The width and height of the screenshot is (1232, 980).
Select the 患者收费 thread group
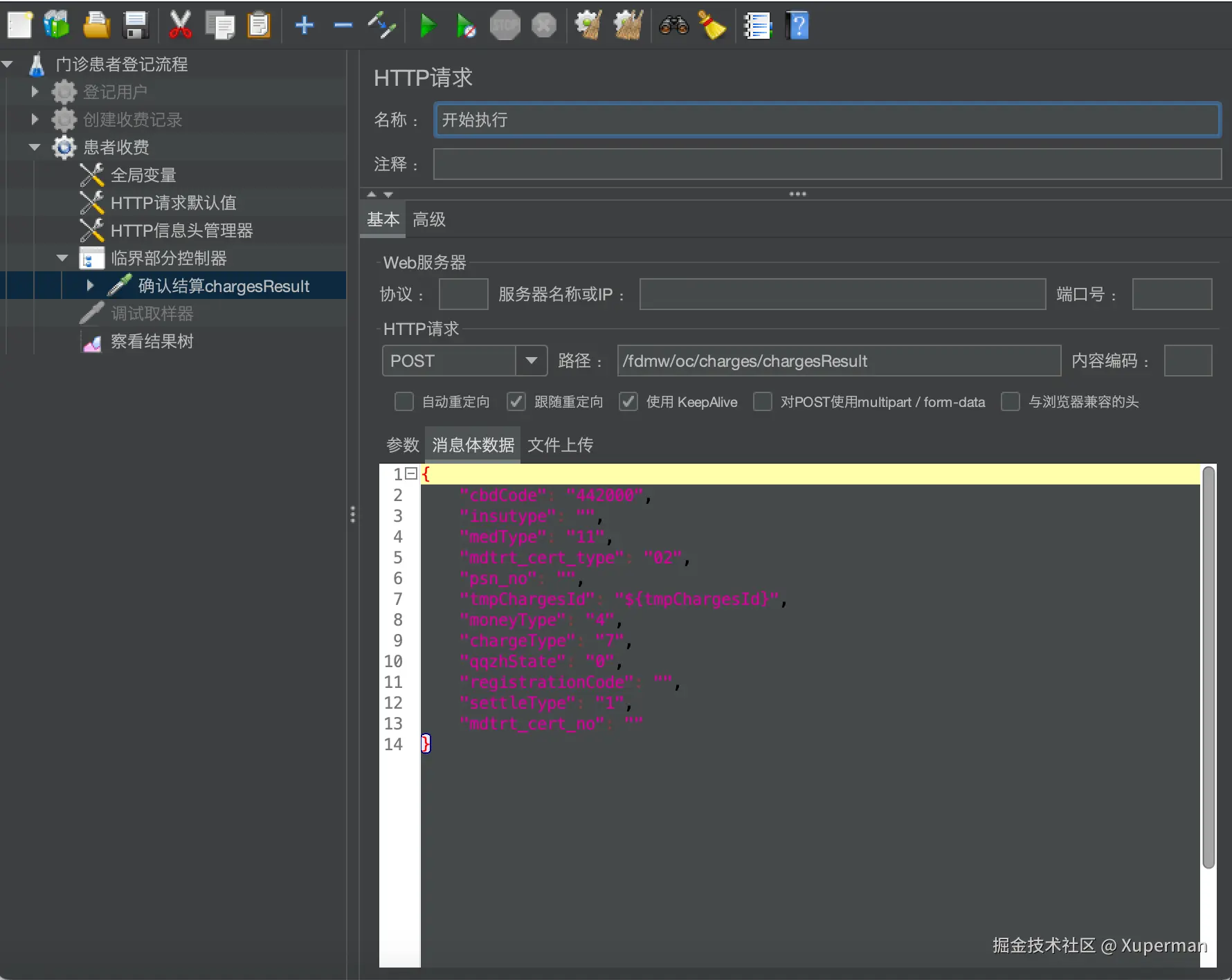click(x=116, y=147)
